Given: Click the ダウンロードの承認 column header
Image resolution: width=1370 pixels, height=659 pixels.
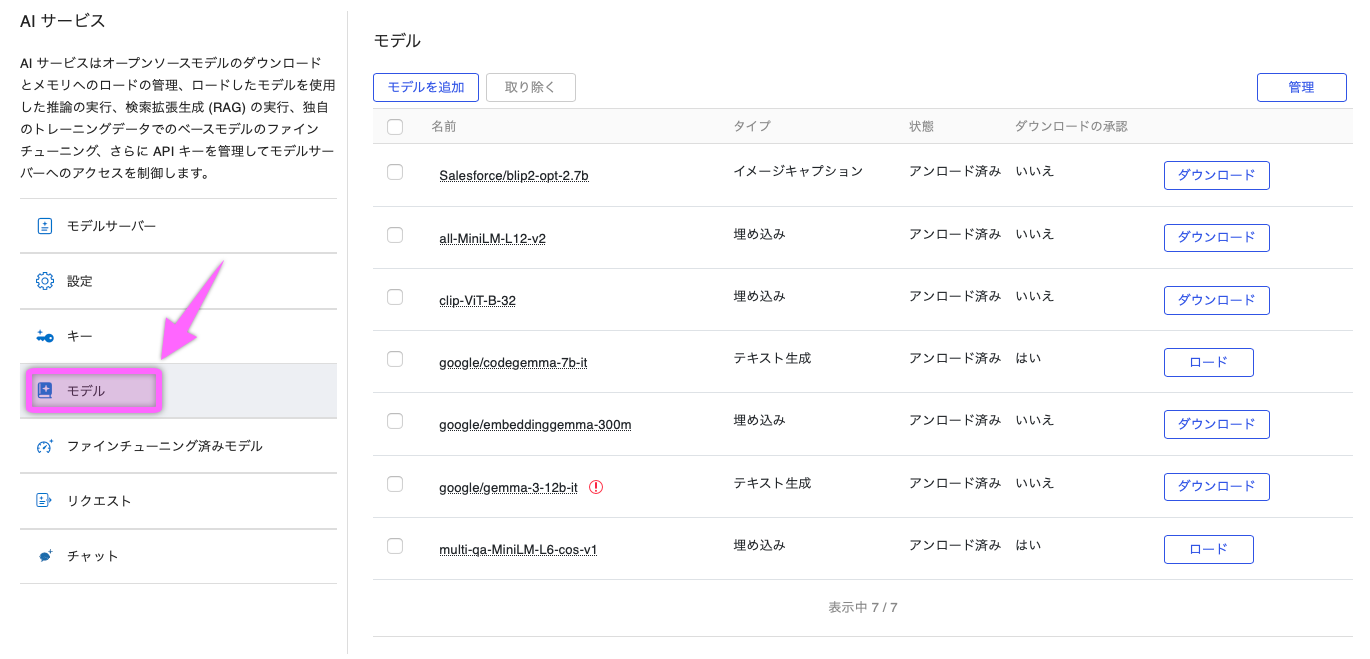Looking at the screenshot, I should [x=1071, y=126].
